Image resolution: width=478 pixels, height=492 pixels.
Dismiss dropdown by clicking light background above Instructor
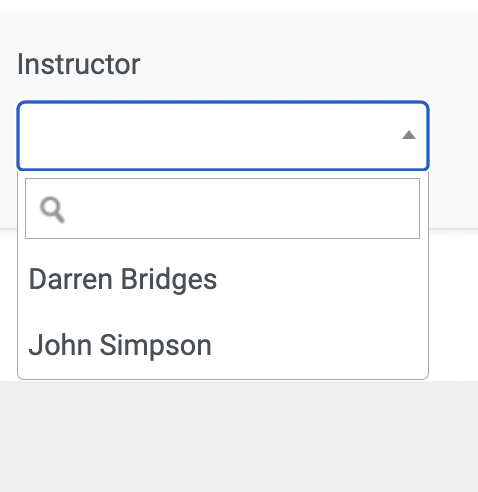coord(239,28)
